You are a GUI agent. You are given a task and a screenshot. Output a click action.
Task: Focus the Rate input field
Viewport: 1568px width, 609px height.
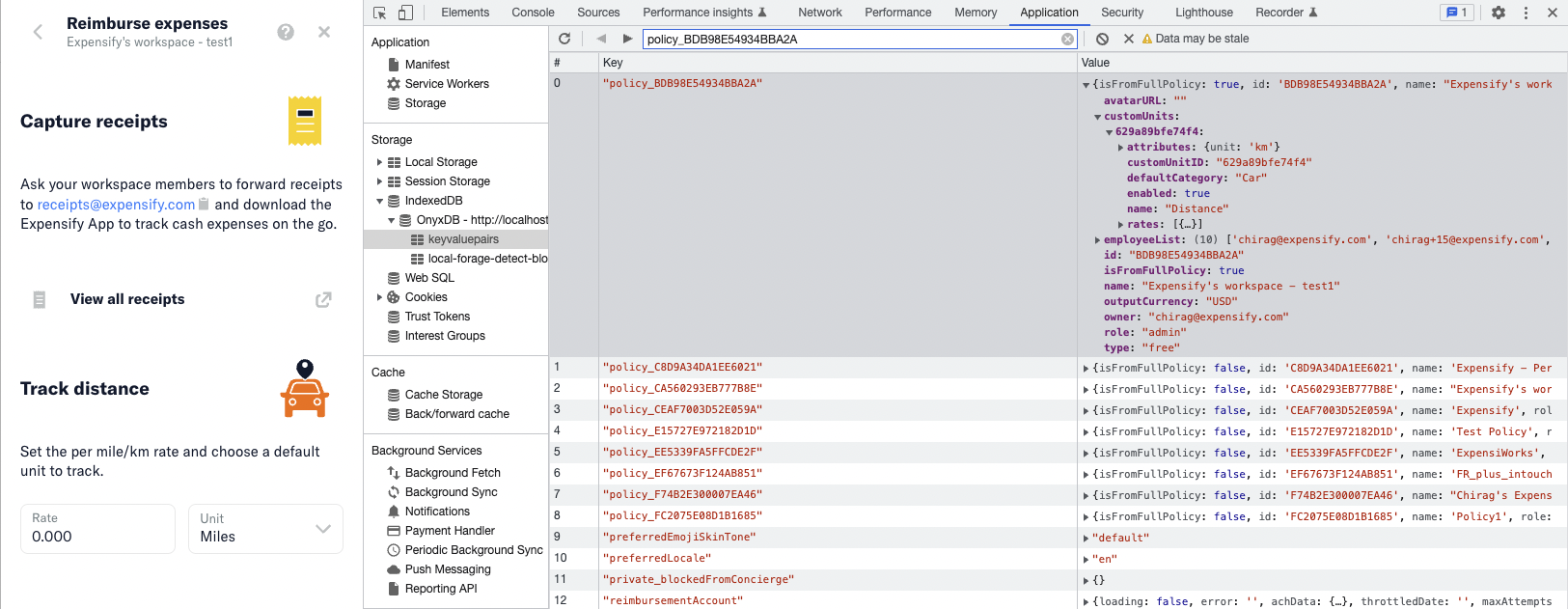pos(97,529)
